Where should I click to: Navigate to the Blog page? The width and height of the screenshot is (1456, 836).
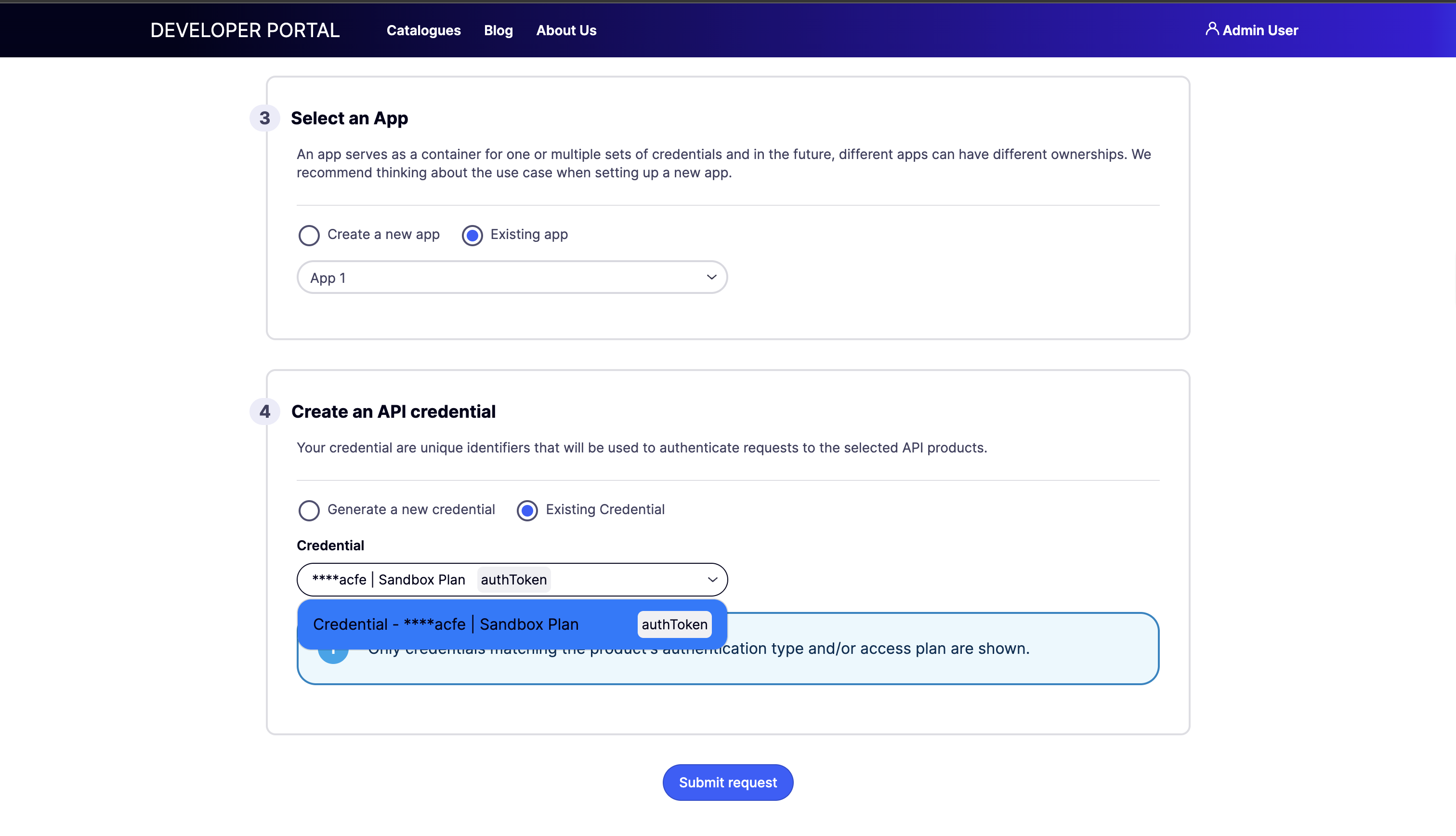[x=498, y=30]
